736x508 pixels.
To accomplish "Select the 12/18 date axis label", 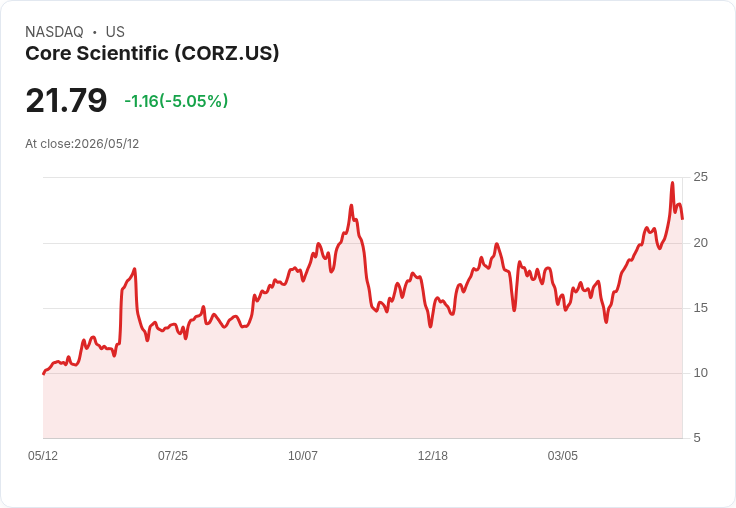I will [433, 455].
